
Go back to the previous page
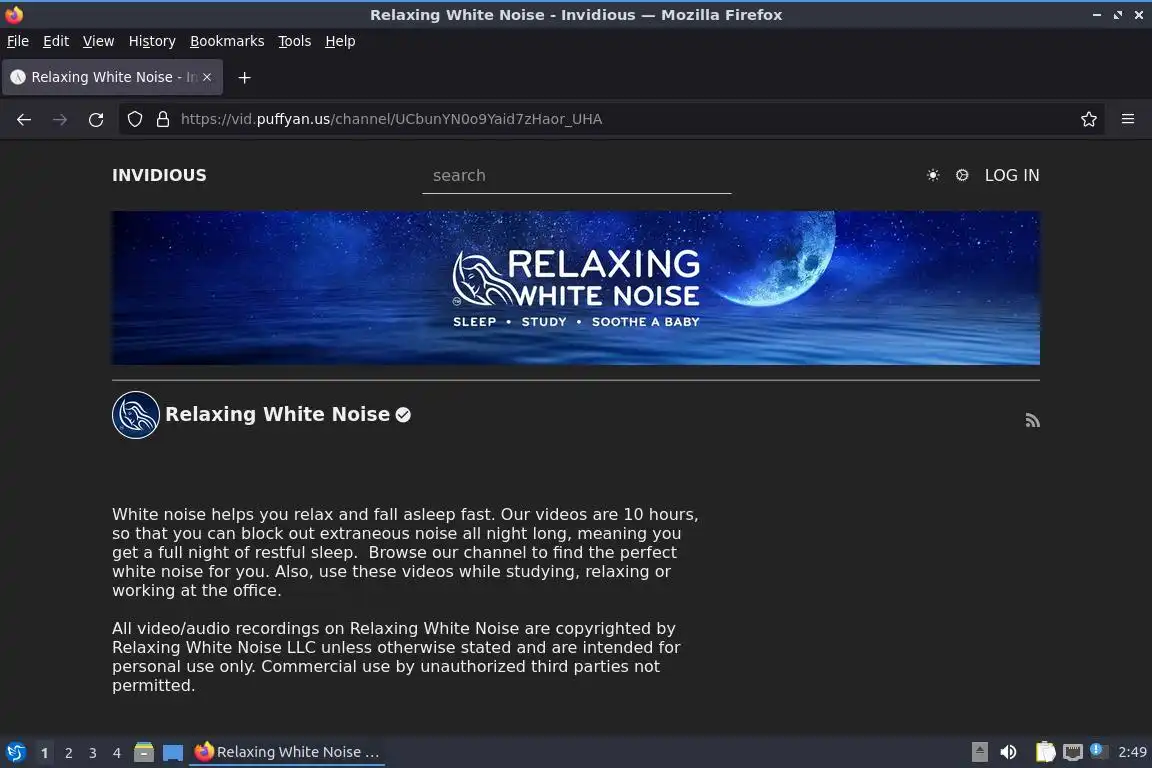24,119
